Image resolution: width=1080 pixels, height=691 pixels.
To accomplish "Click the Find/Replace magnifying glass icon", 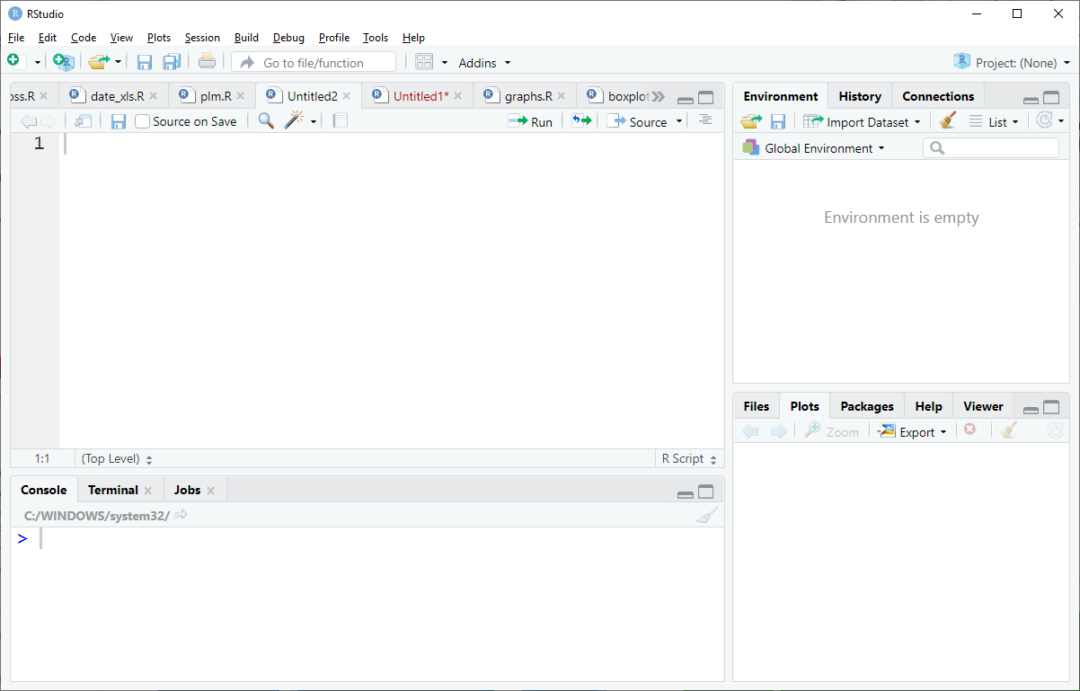I will [266, 121].
